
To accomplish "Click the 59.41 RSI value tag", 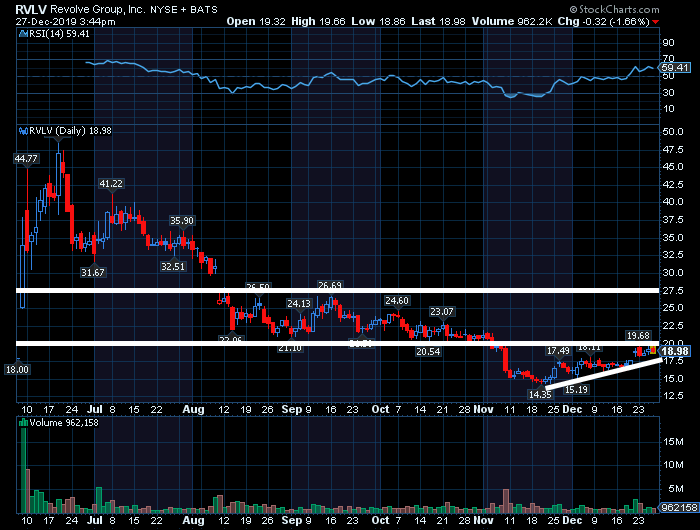I will [x=675, y=68].
